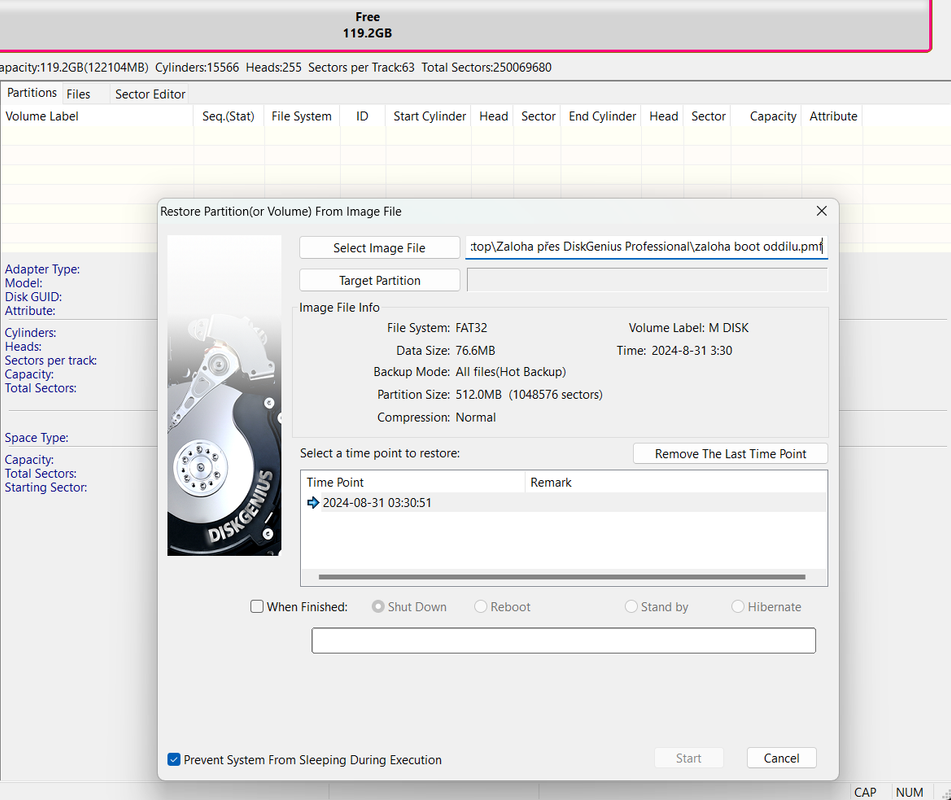Click the Attribute column header
Screen dimensions: 951x800
833,116
